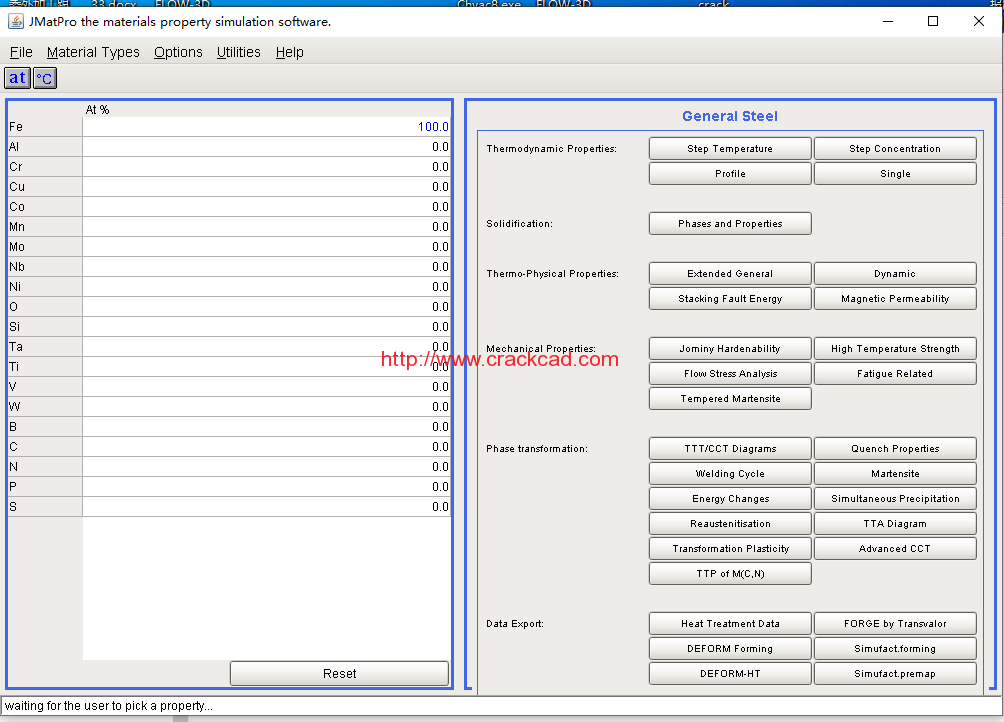
Task: Export to FORGE by Transvalor
Action: [x=895, y=623]
